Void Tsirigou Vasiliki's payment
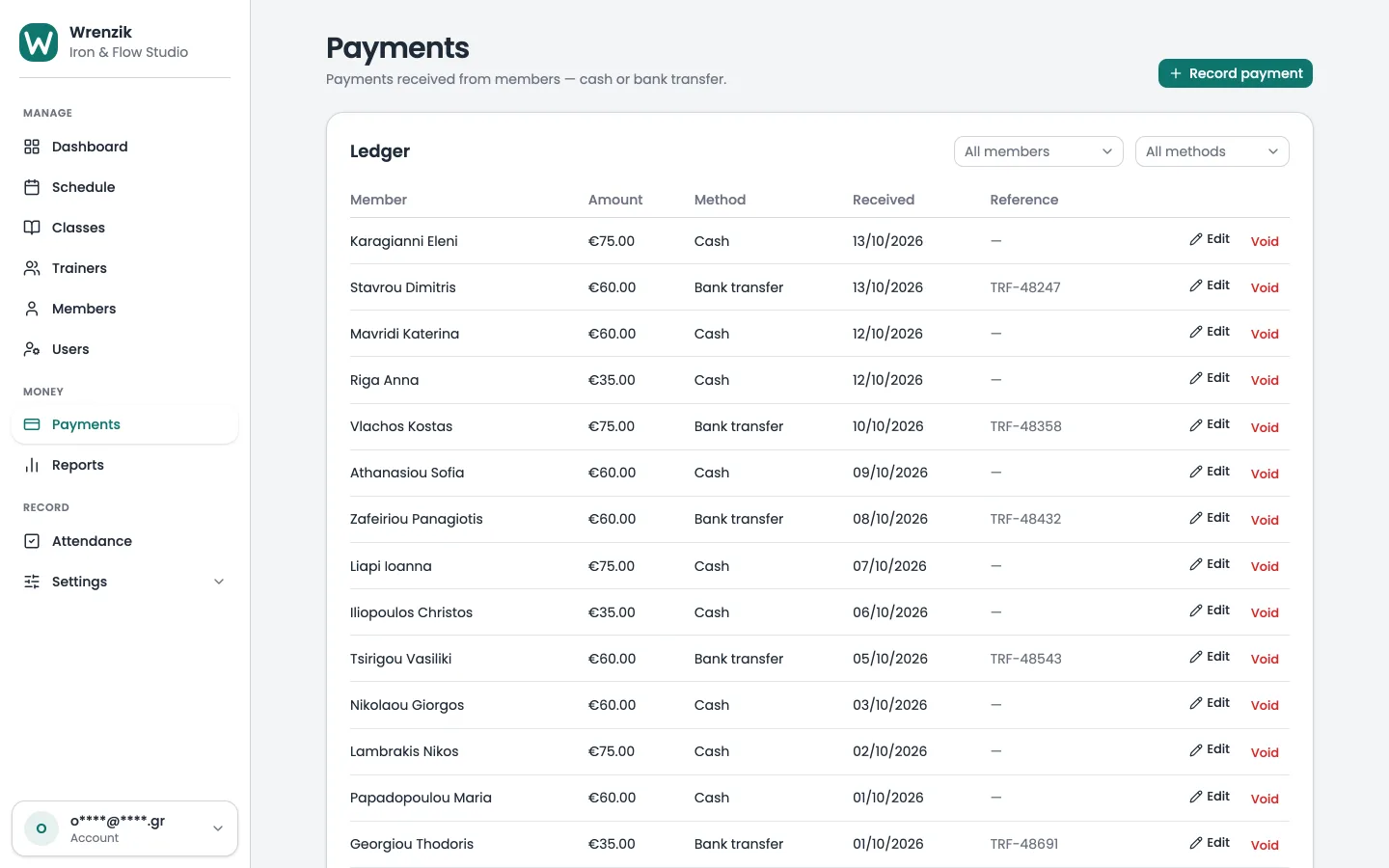 pos(1265,659)
